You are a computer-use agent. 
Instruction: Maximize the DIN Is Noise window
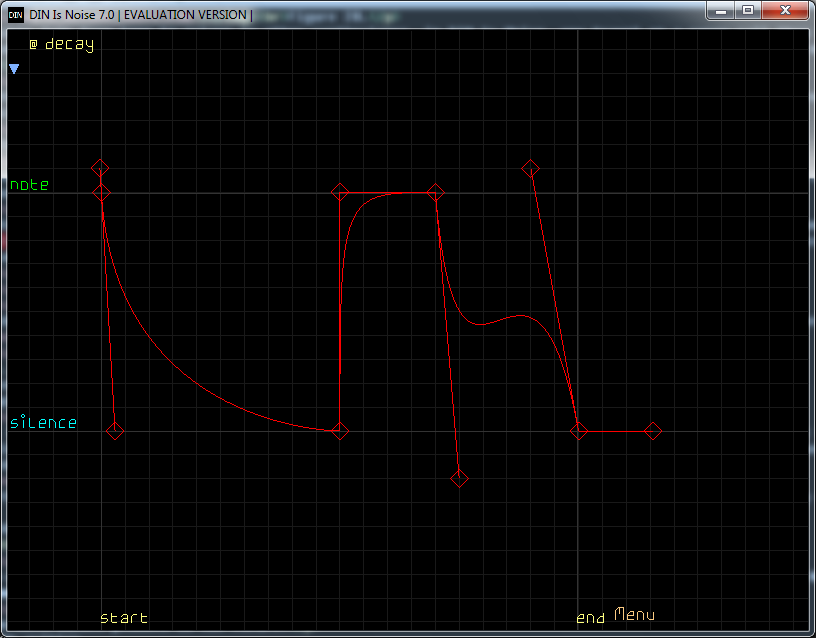pyautogui.click(x=747, y=10)
